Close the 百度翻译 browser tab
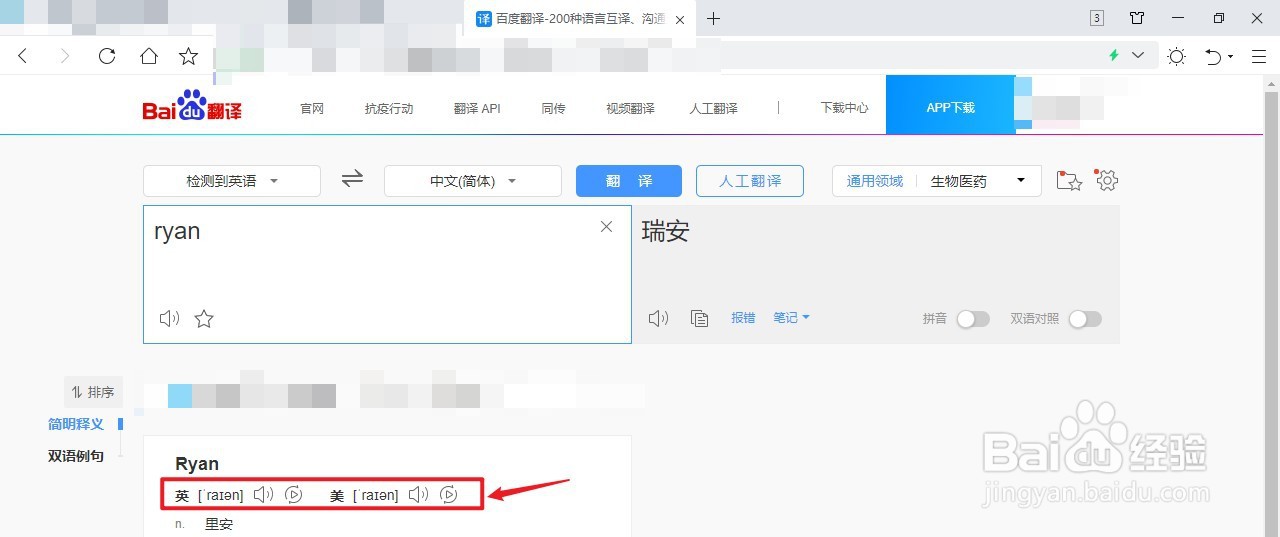 point(681,19)
